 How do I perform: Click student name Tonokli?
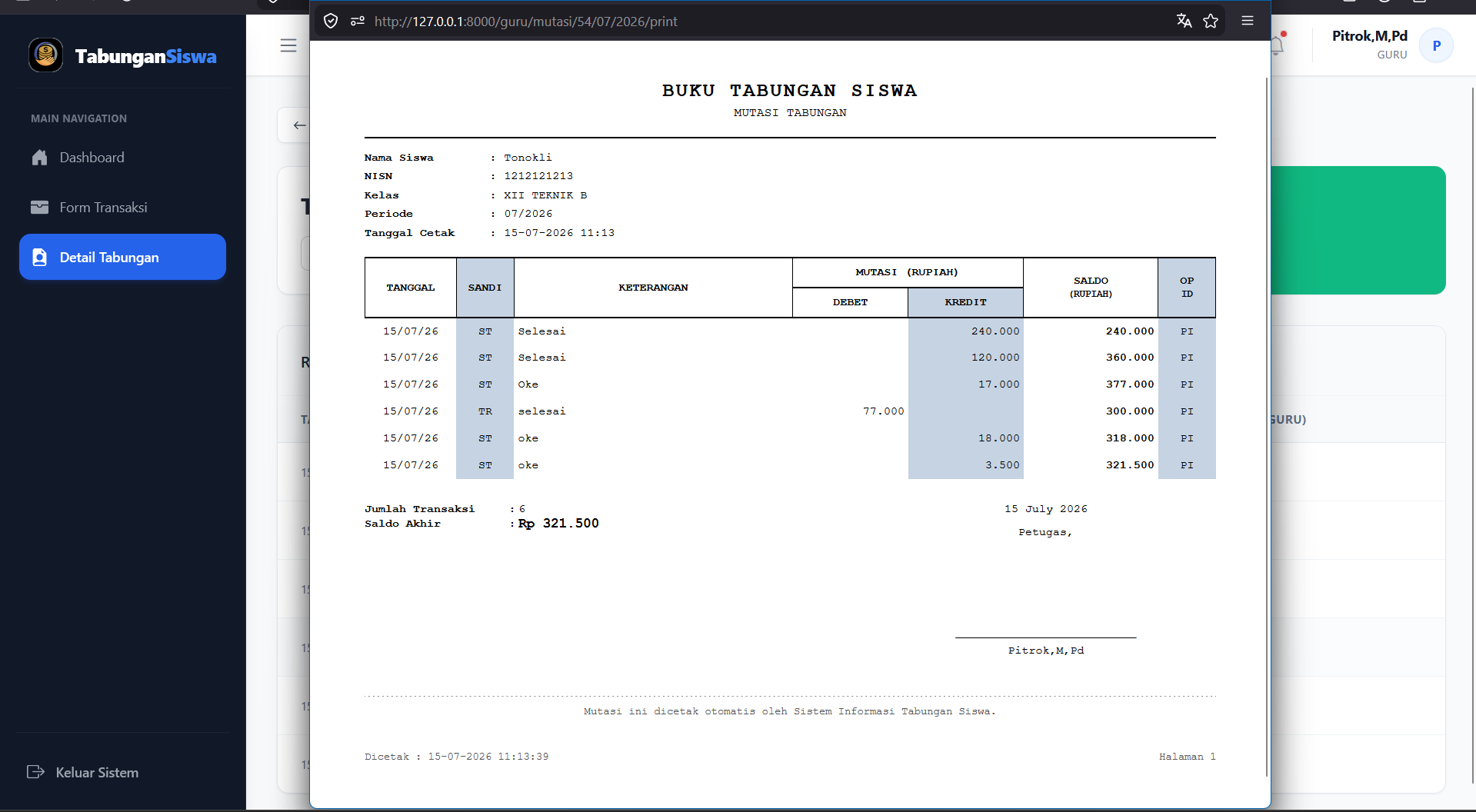[528, 158]
